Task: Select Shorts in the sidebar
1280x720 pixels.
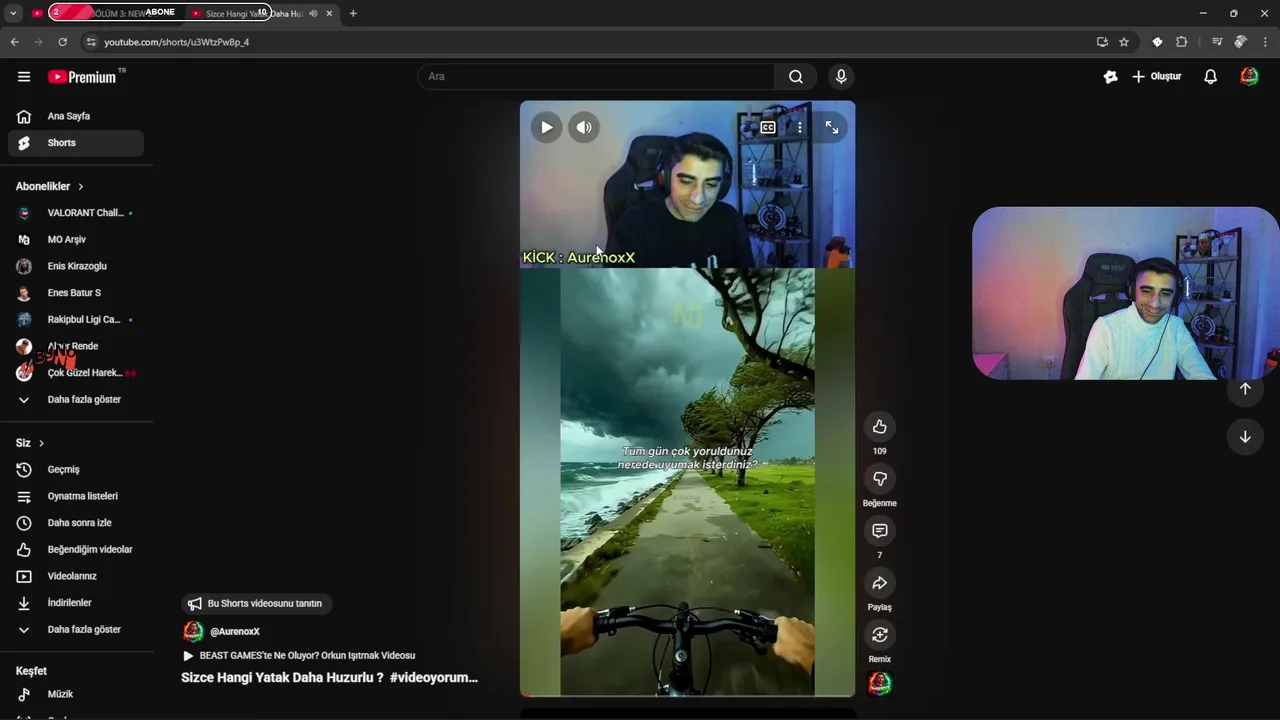Action: pos(76,143)
